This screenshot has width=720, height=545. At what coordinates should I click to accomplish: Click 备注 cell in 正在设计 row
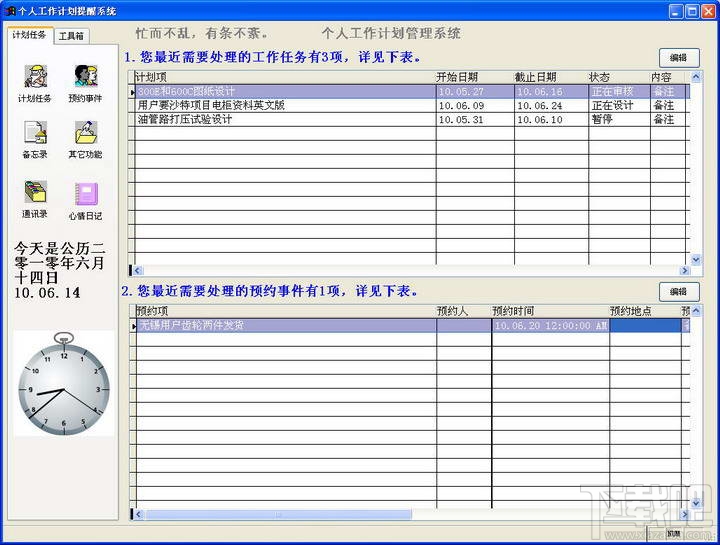[x=668, y=106]
